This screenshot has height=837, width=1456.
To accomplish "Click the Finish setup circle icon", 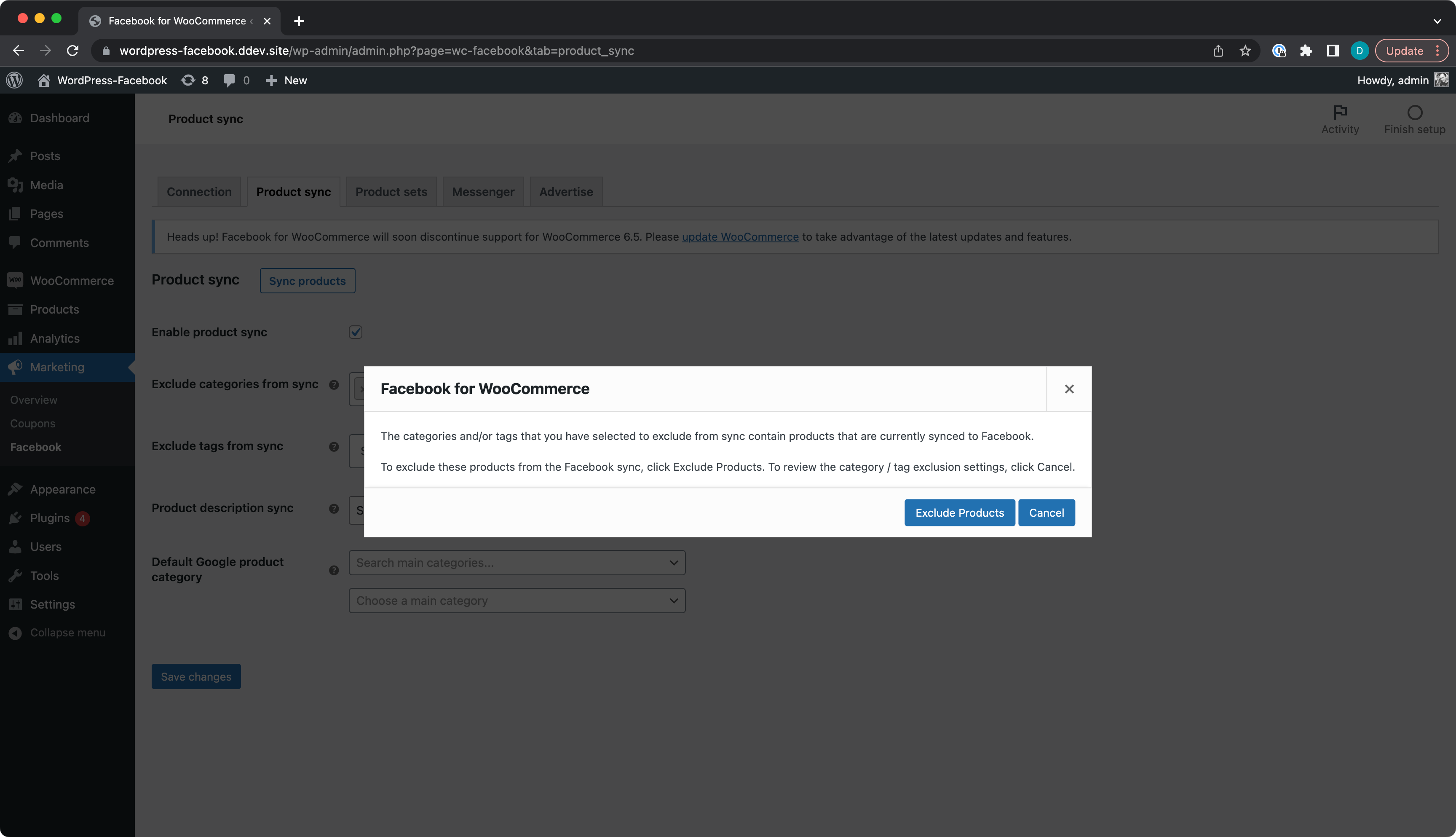I will pyautogui.click(x=1415, y=112).
